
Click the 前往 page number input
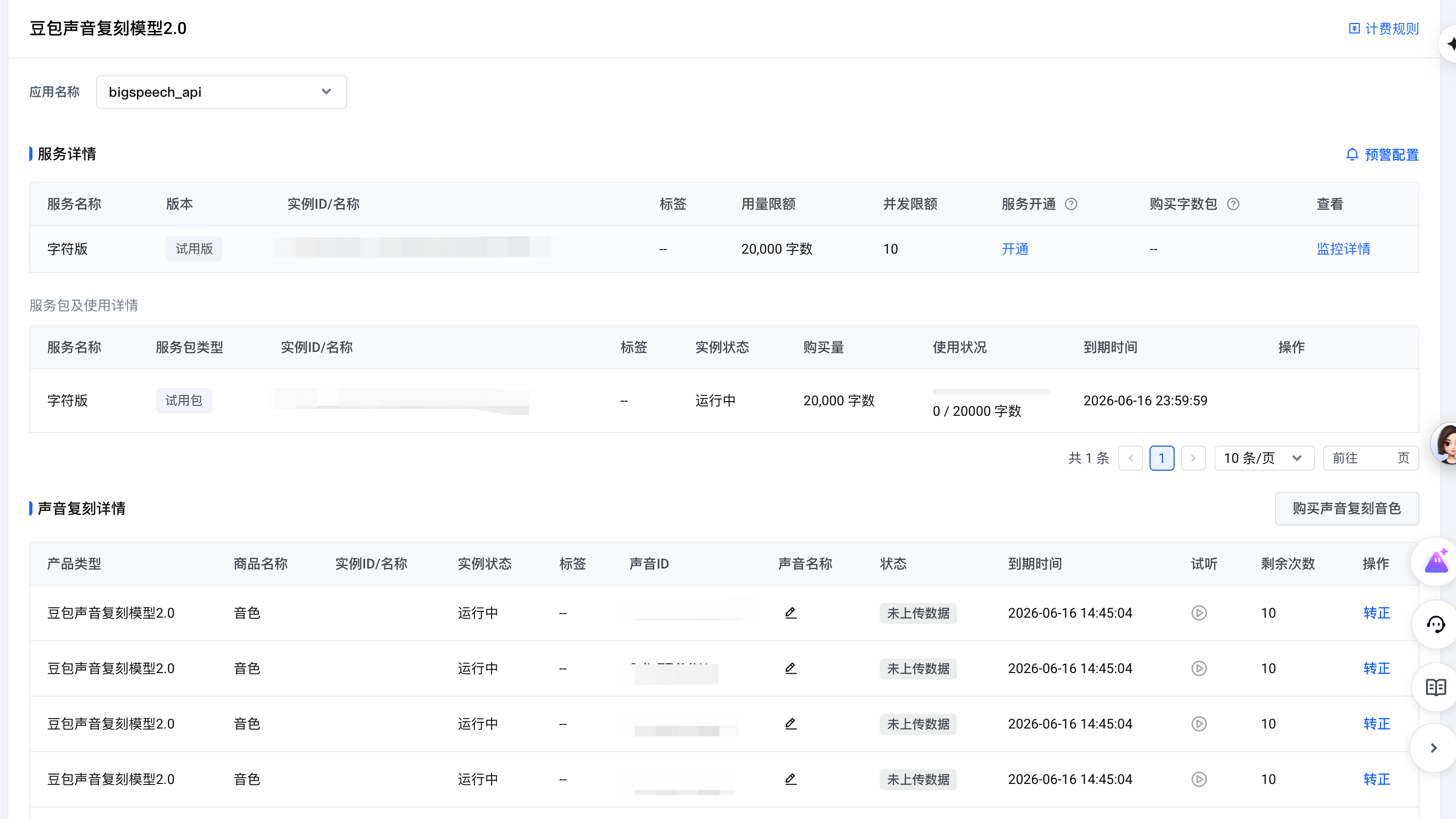coord(1376,458)
